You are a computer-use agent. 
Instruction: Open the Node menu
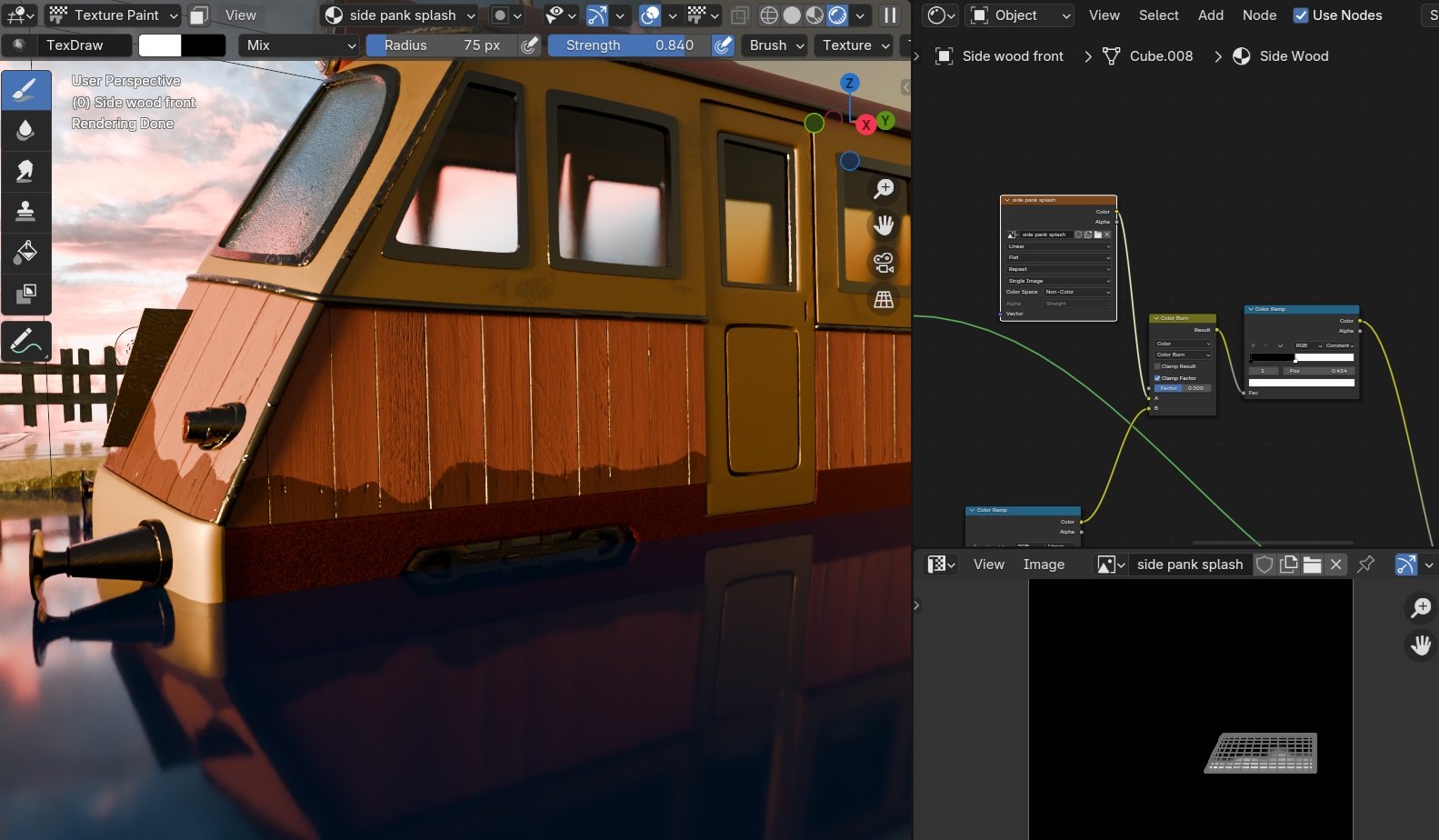1259,15
